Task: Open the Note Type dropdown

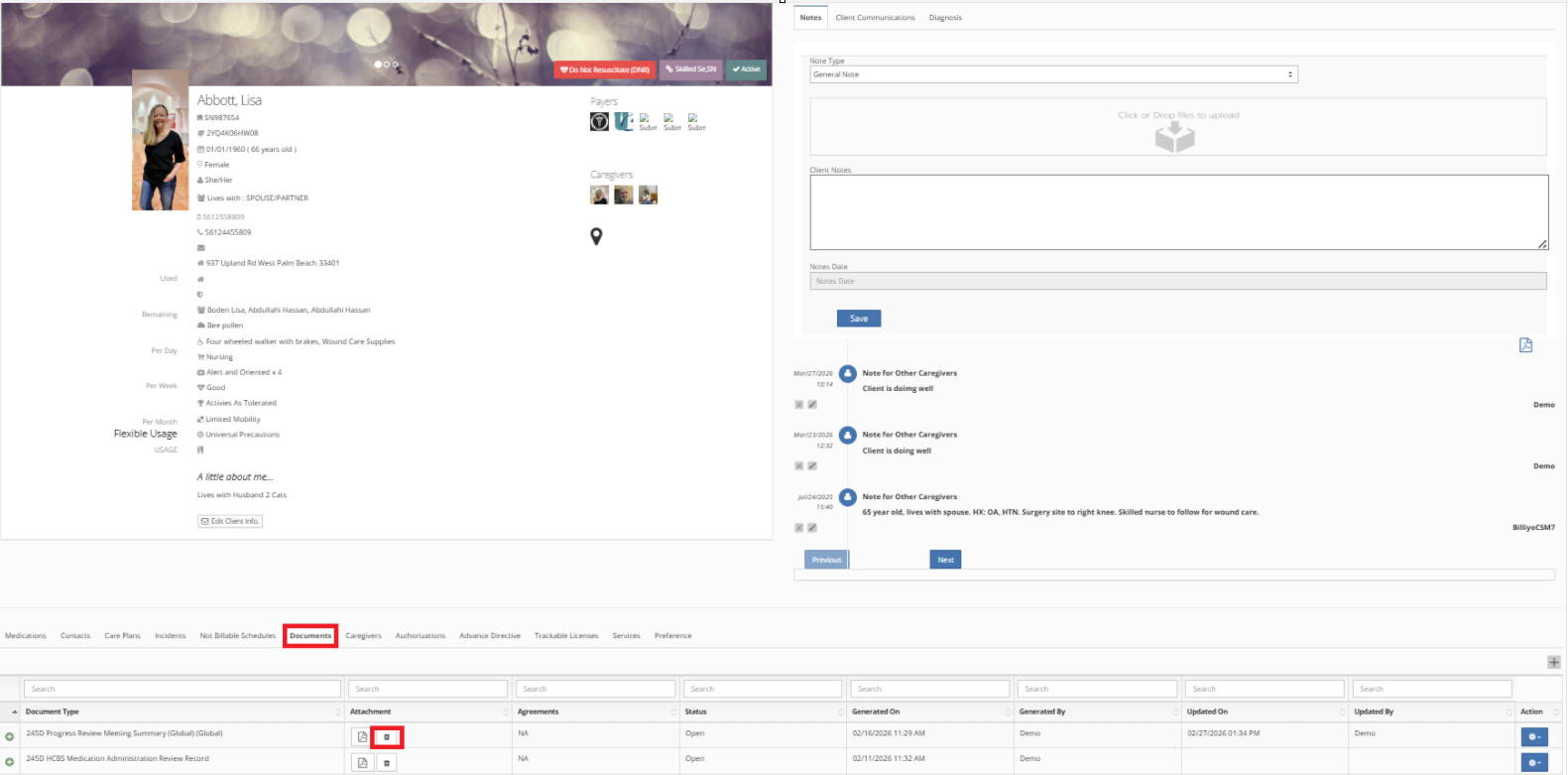Action: [1053, 74]
